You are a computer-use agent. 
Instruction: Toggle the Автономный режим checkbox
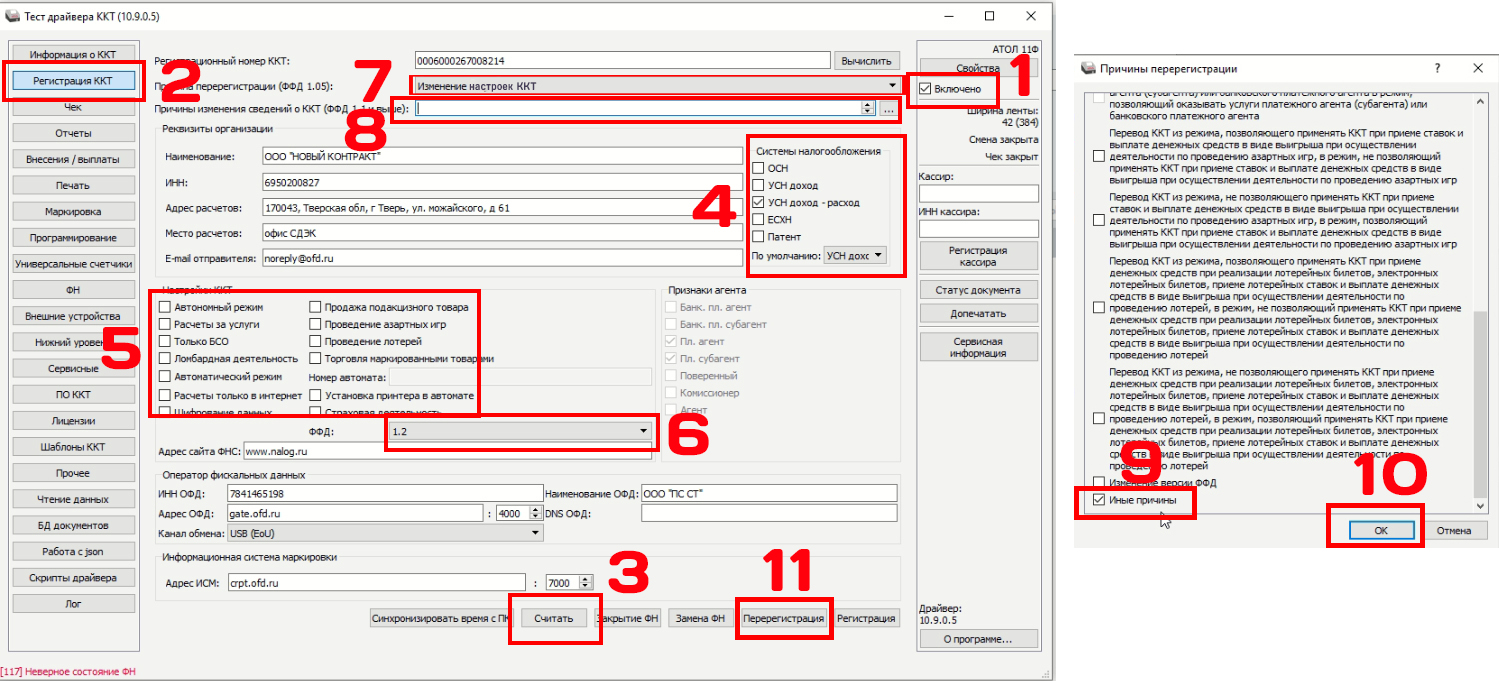(165, 307)
